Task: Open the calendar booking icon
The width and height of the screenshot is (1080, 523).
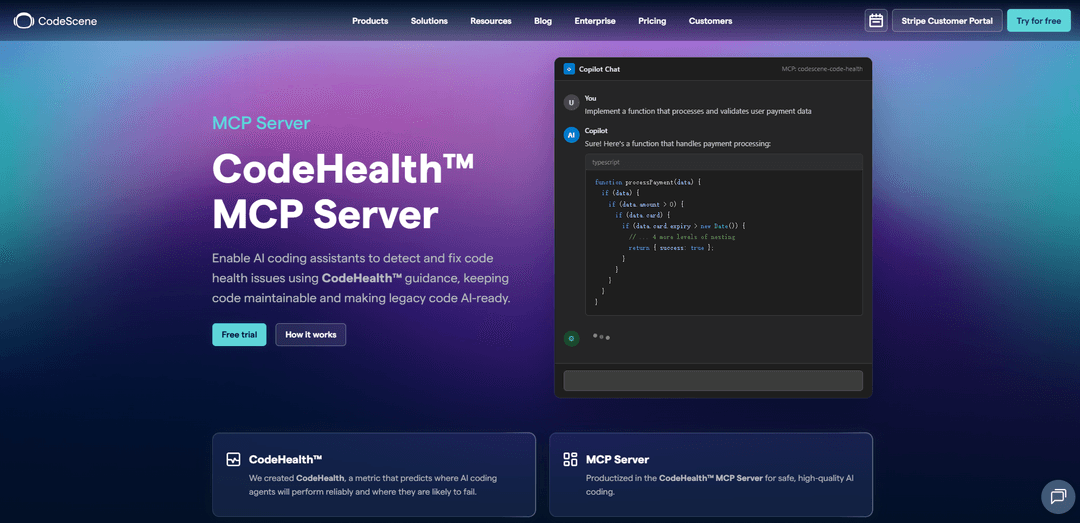Action: pos(876,21)
